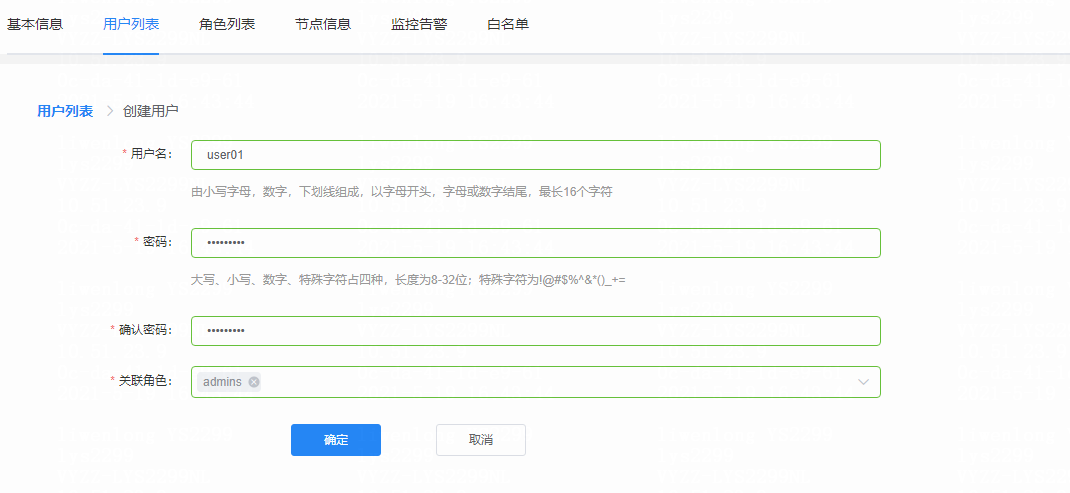Switch to the 基本信息 tab

tap(35, 24)
